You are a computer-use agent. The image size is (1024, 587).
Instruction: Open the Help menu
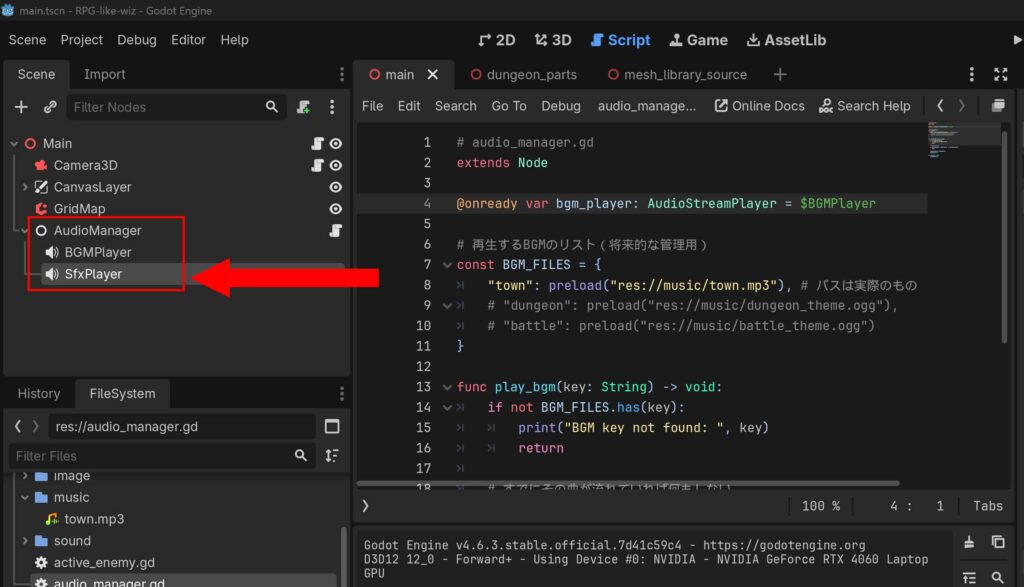coord(234,40)
